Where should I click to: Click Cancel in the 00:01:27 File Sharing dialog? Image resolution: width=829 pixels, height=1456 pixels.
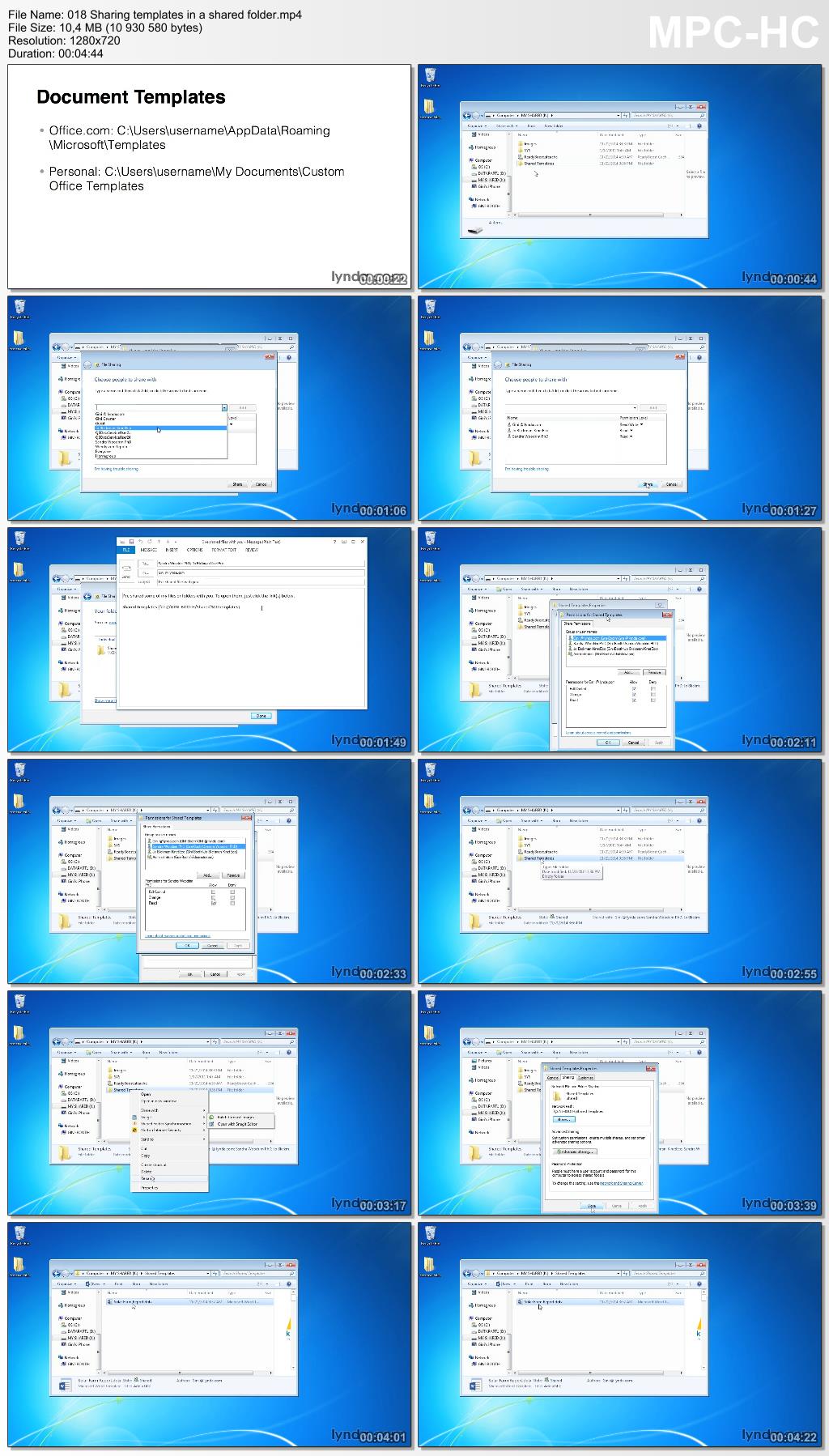671,484
